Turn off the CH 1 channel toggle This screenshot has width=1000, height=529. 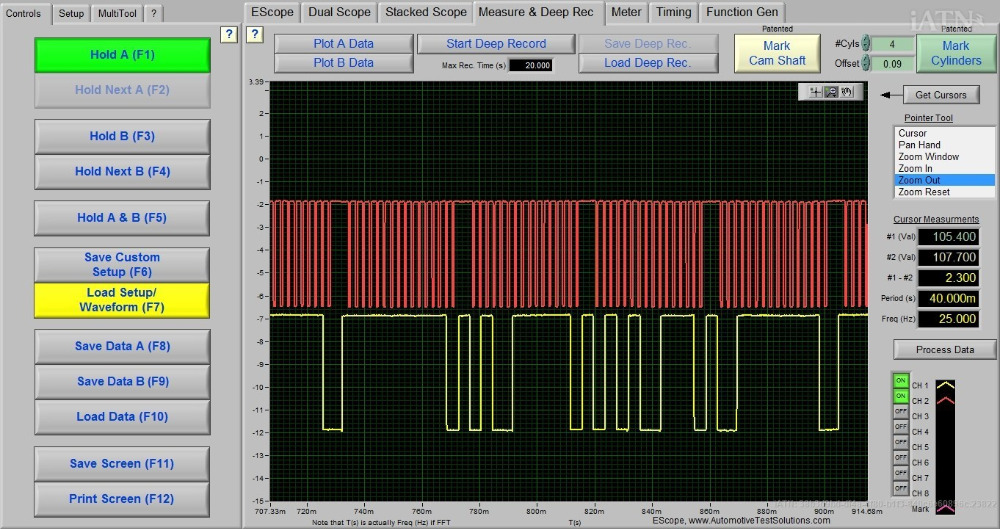[x=901, y=381]
